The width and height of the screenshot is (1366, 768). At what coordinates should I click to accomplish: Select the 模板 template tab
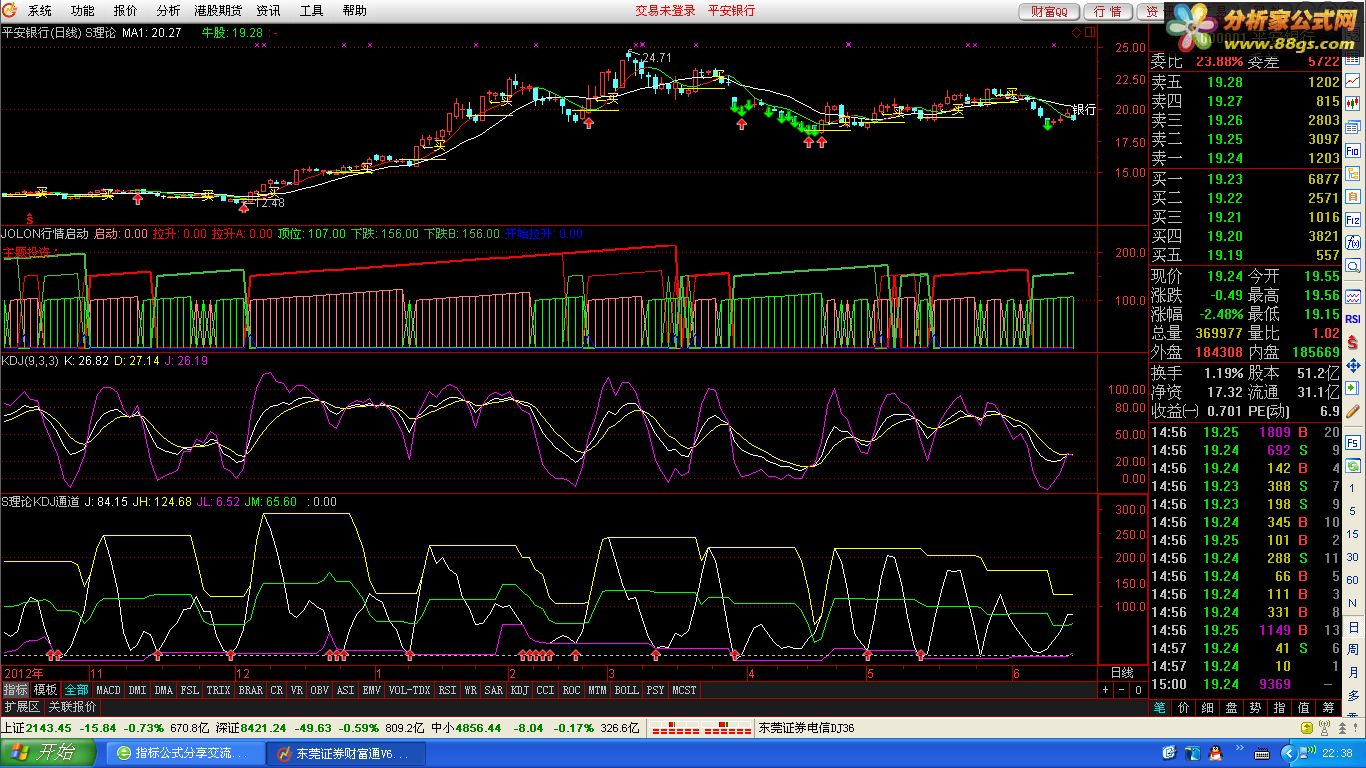coord(45,690)
